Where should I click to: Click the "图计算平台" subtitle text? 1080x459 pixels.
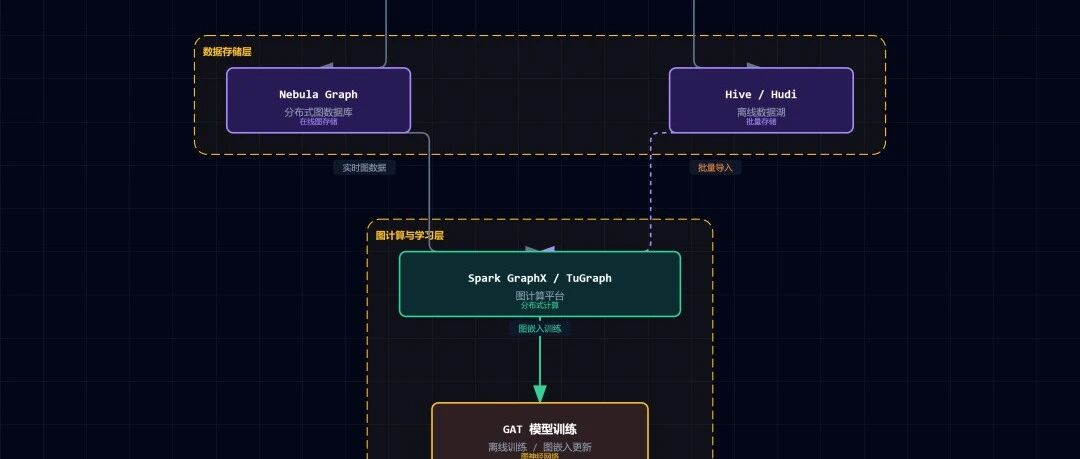(540, 296)
